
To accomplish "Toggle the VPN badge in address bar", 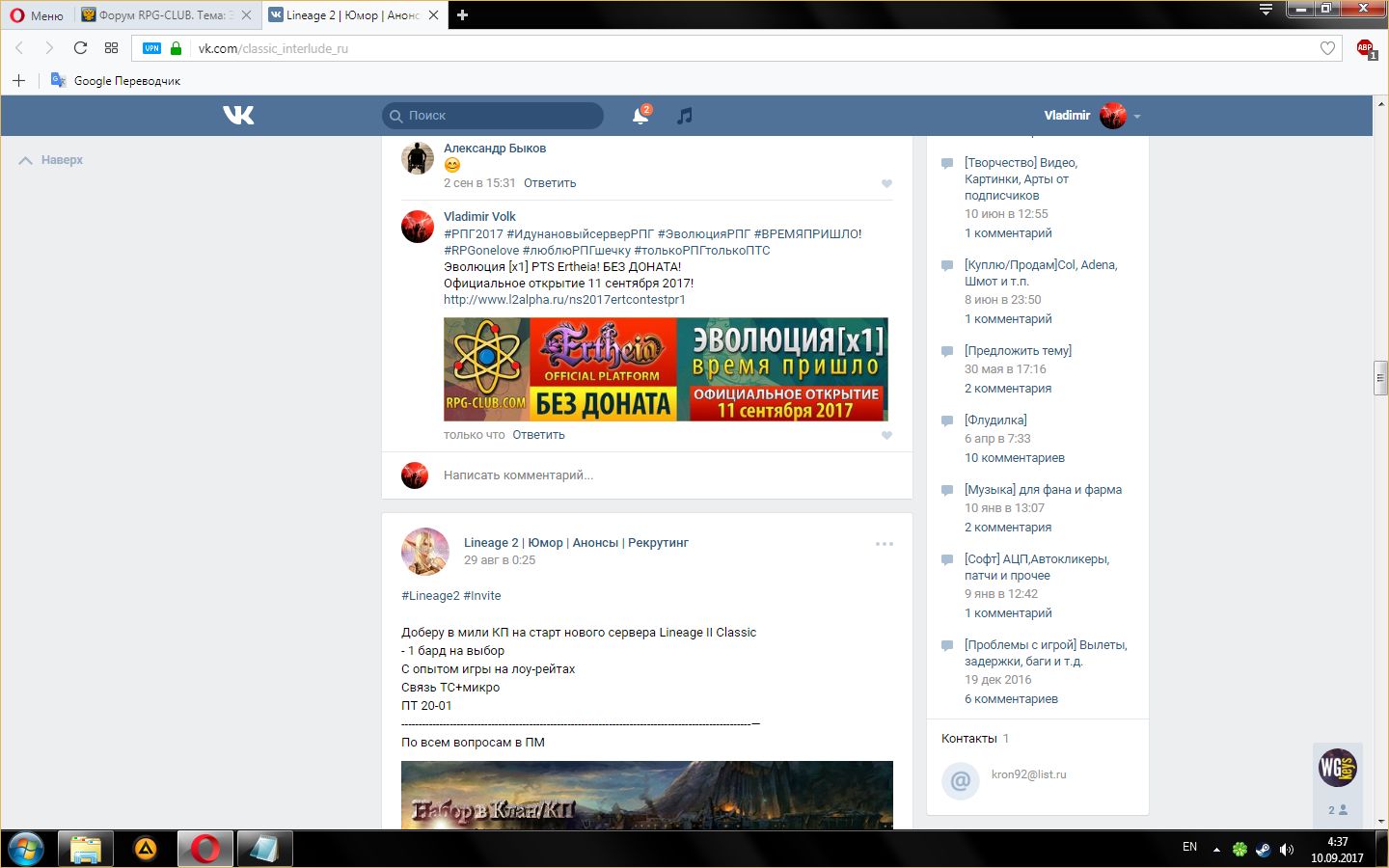I will tap(151, 48).
